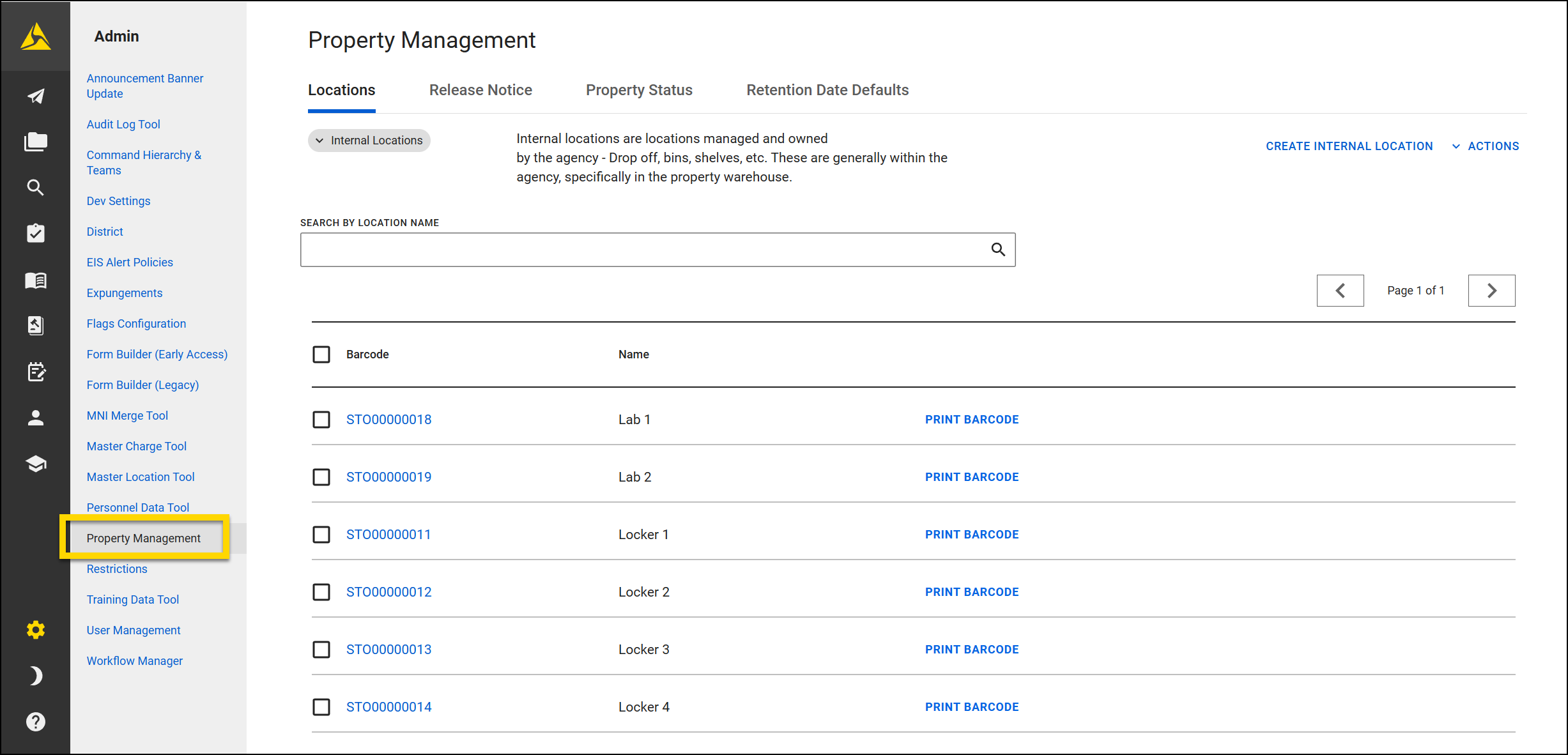Check the select-all checkbox in the Barcode header
Viewport: 1568px width, 755px height.
click(x=321, y=354)
